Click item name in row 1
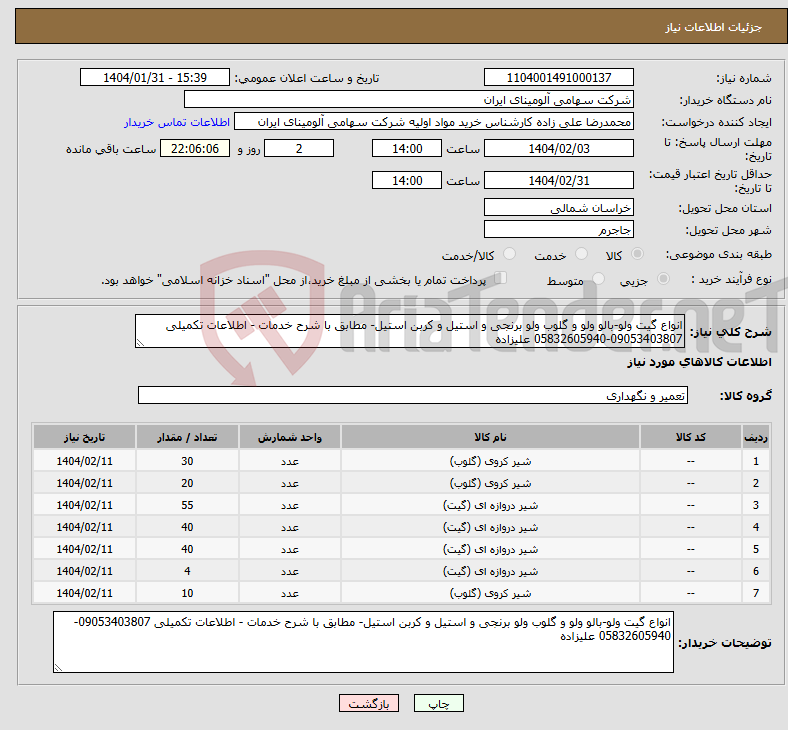The height and width of the screenshot is (730, 788). (490, 461)
